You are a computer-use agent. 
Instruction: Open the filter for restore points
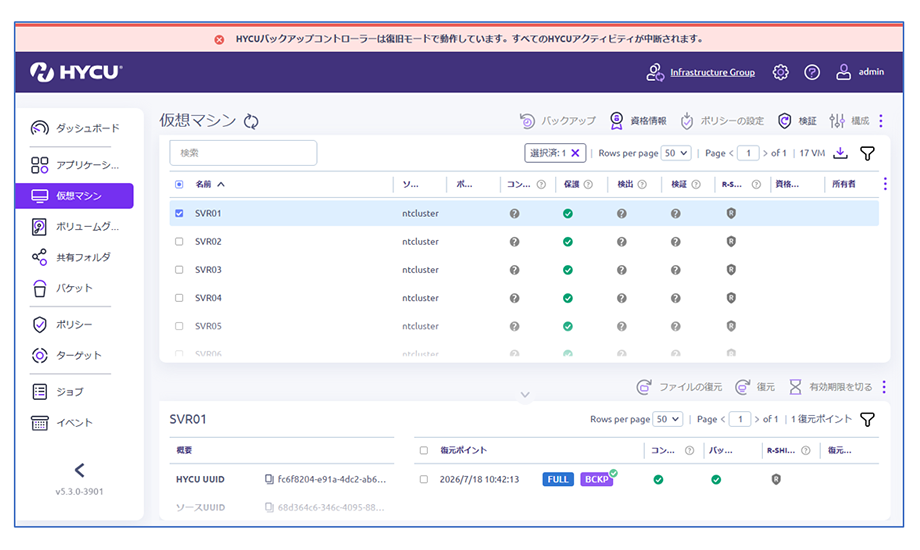coord(867,419)
